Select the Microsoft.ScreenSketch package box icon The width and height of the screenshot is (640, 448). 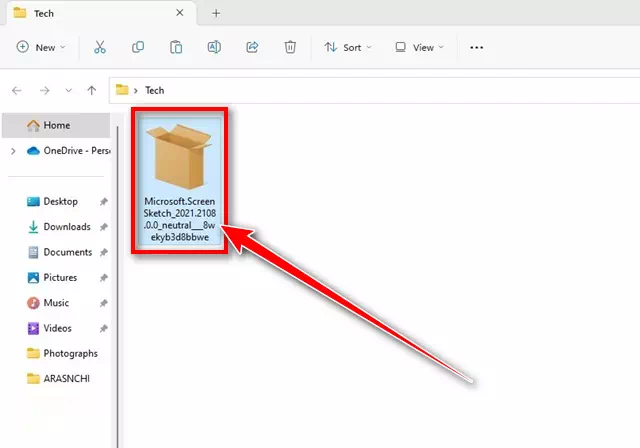pos(179,157)
